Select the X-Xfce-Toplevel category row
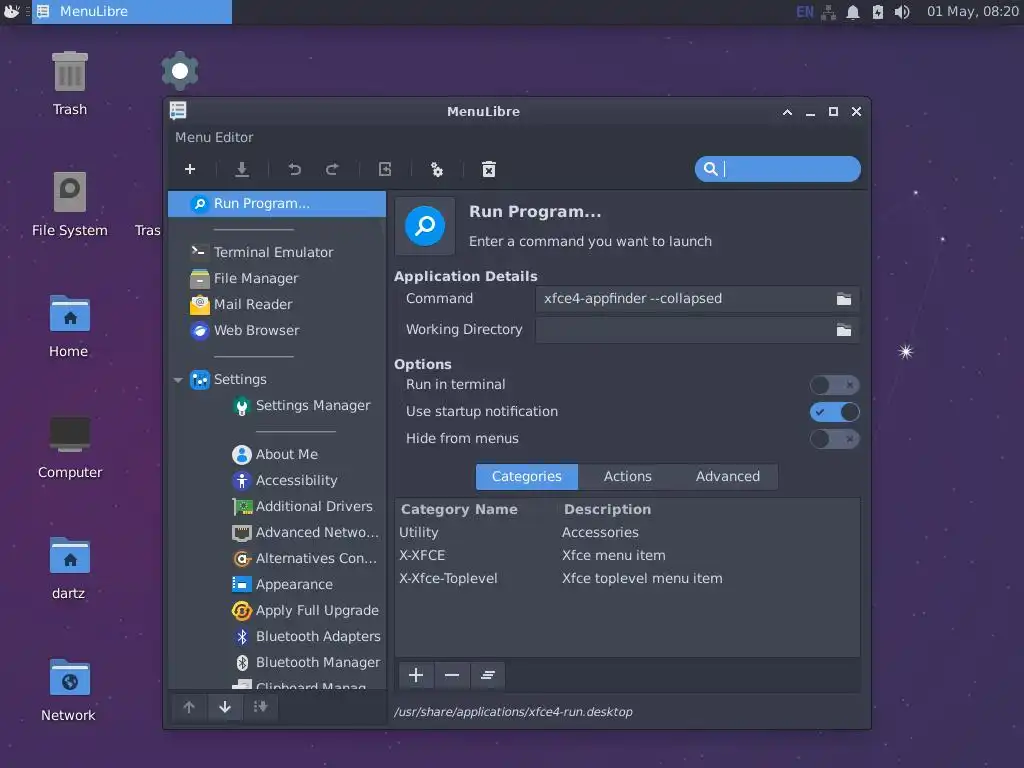 [x=627, y=578]
